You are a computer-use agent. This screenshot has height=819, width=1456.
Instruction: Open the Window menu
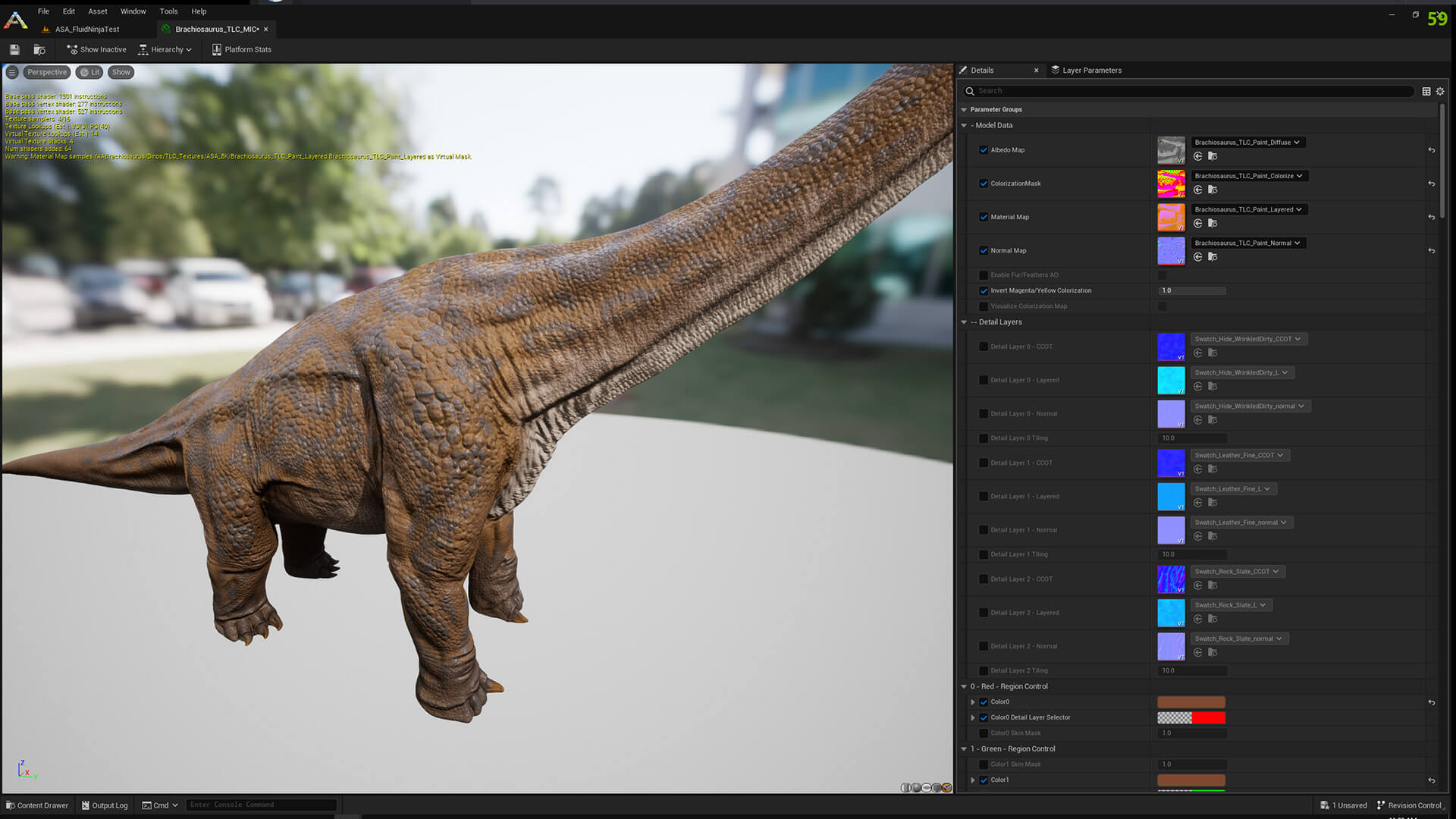click(133, 11)
